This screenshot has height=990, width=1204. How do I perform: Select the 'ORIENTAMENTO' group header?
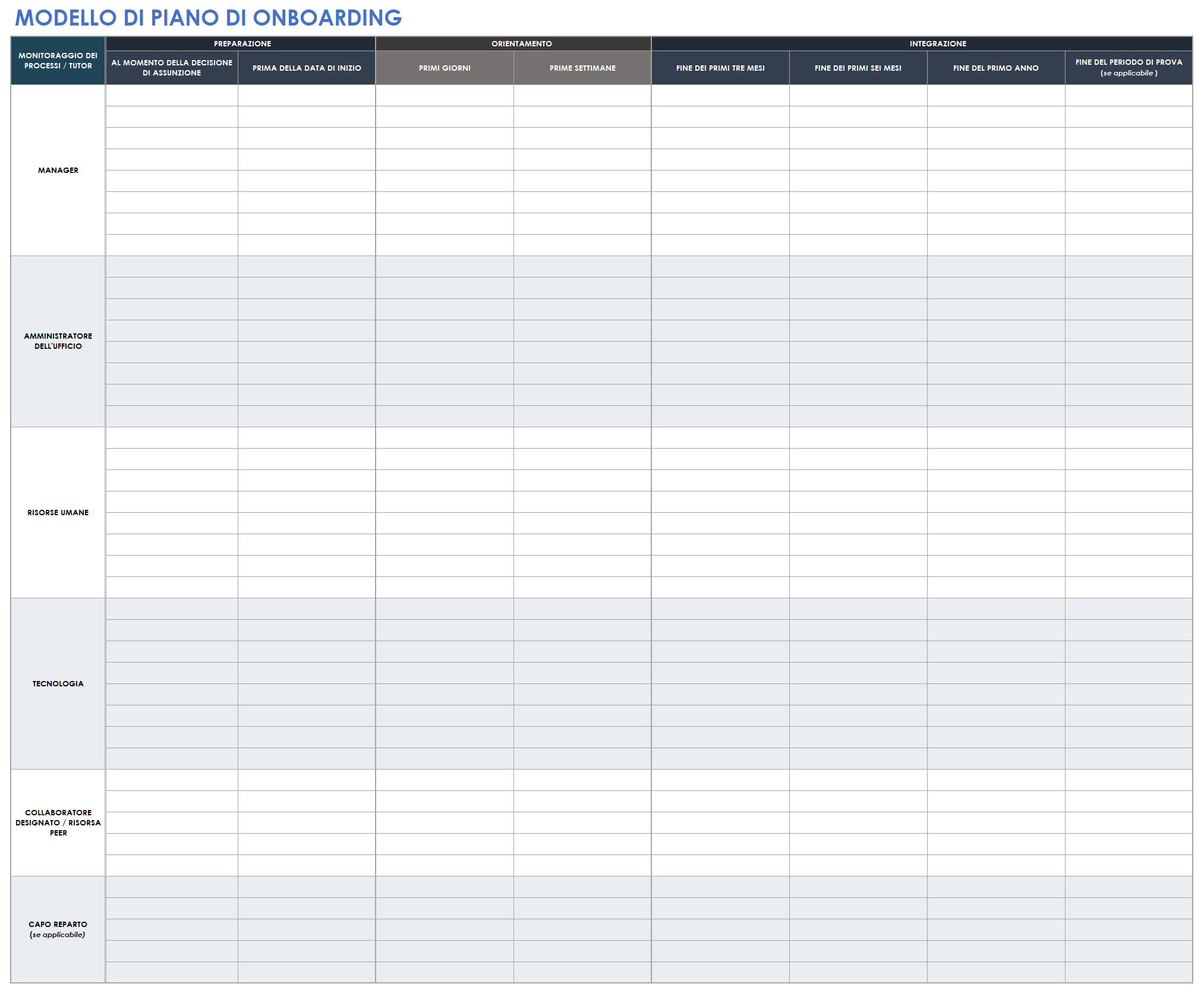(x=513, y=43)
